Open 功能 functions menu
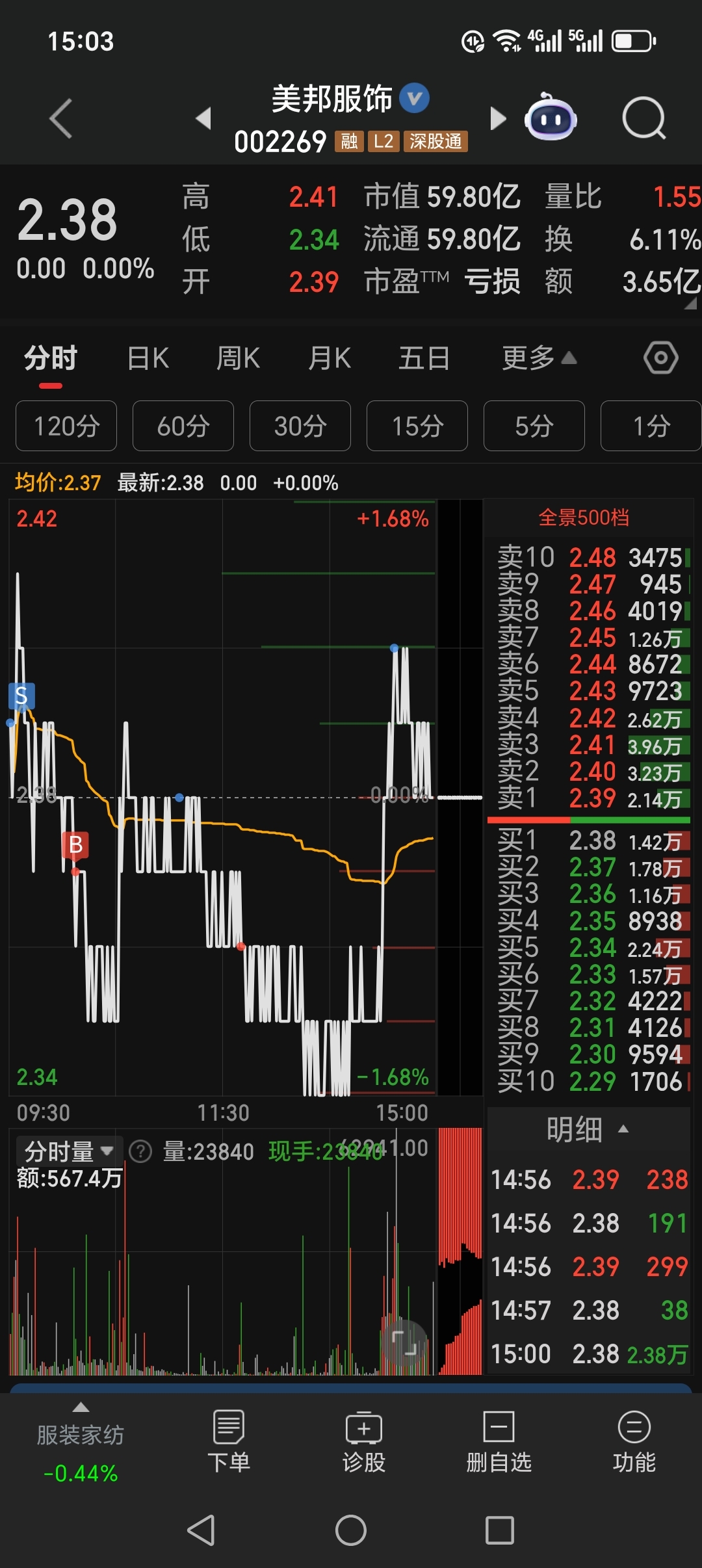The height and width of the screenshot is (1568, 702). [x=634, y=1441]
